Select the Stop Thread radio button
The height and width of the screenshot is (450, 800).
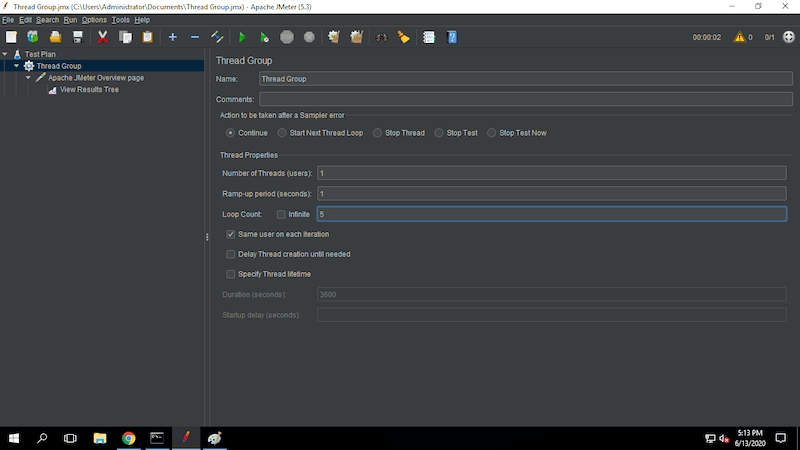coord(377,133)
